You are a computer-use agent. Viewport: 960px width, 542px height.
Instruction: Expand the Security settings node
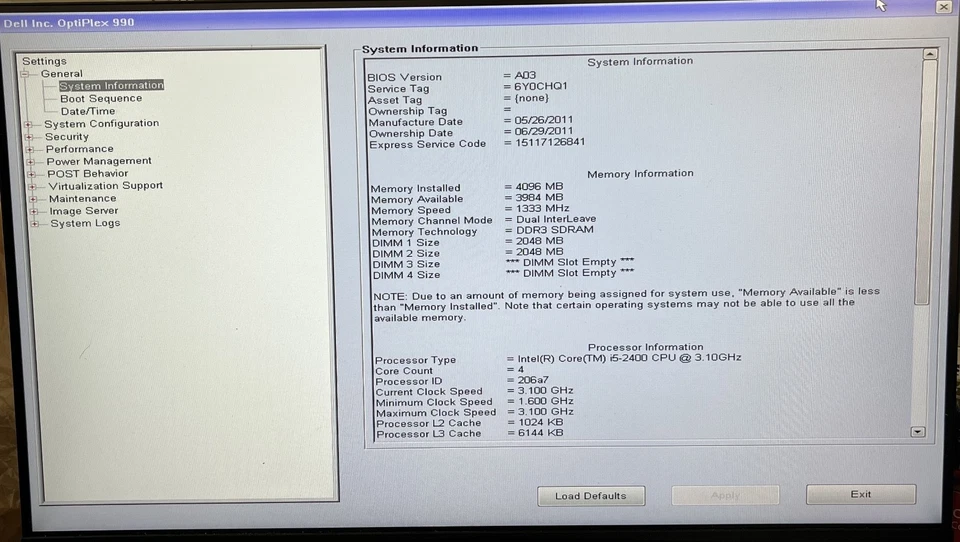point(29,137)
